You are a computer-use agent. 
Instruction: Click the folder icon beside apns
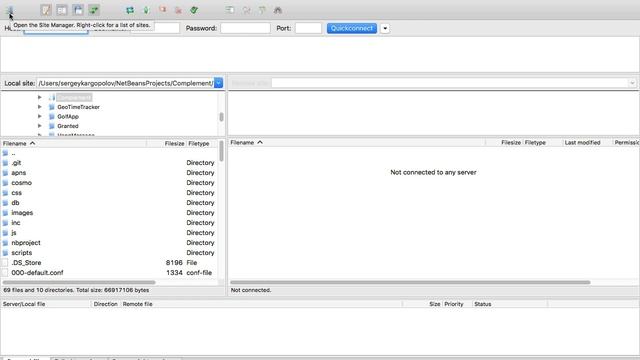tap(5, 173)
